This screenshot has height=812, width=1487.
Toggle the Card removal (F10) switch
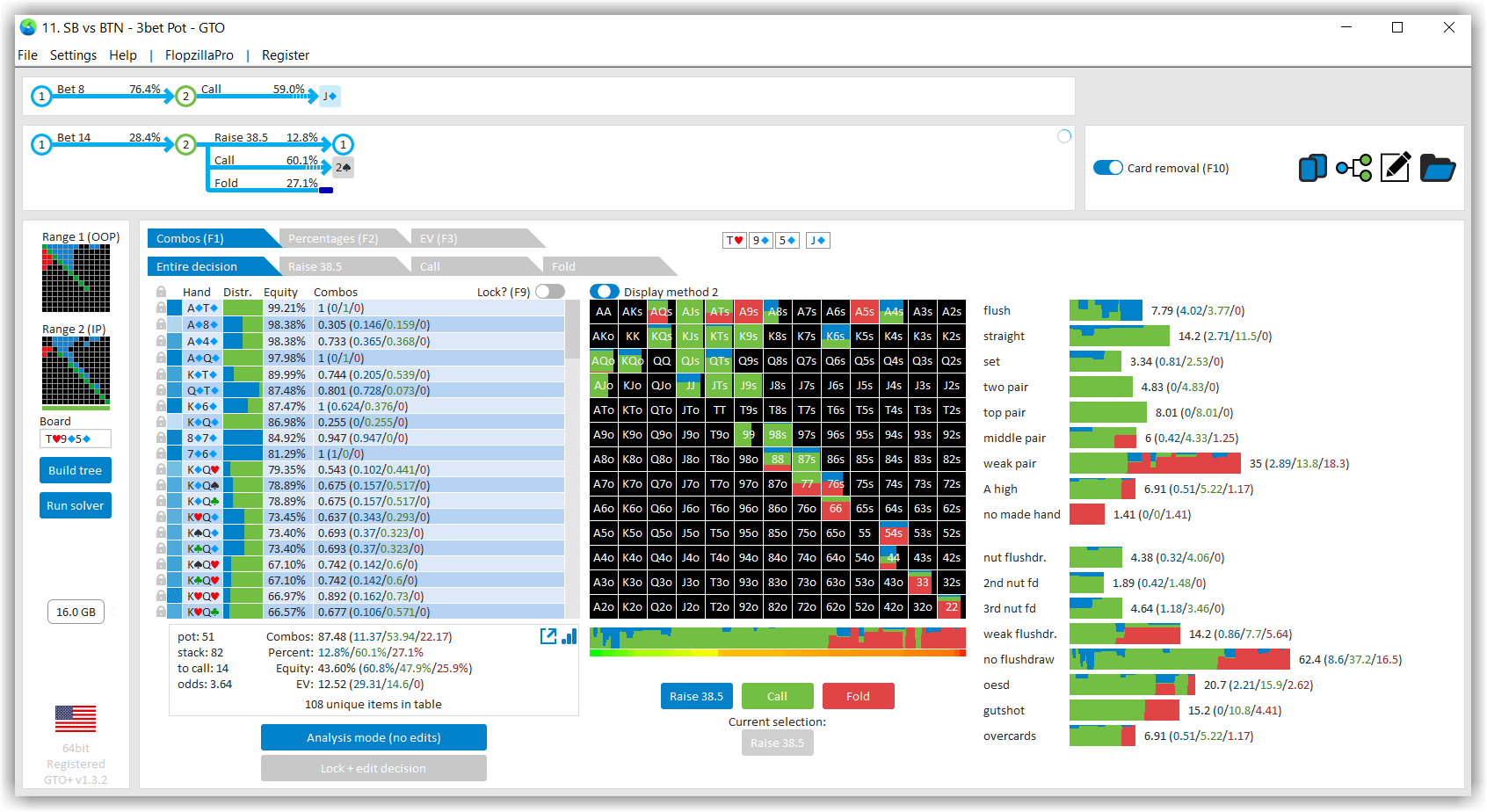[x=1108, y=168]
